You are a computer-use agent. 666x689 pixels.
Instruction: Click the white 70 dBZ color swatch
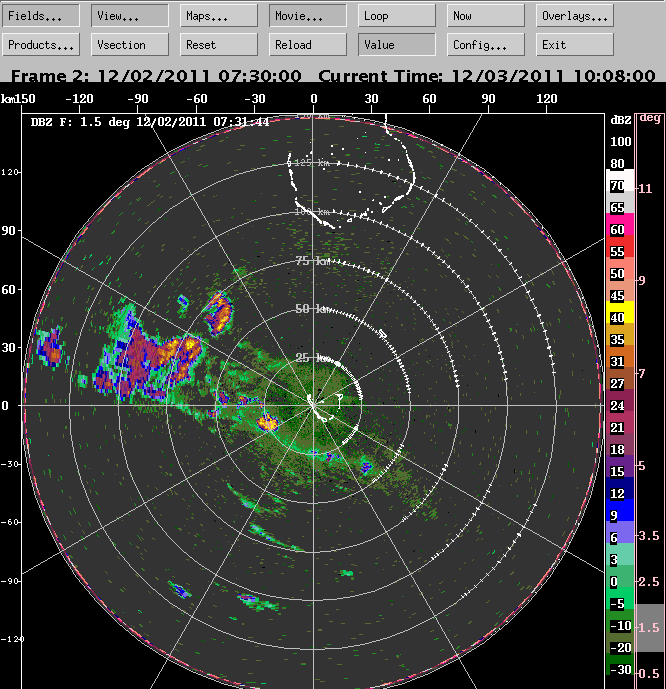[x=617, y=186]
